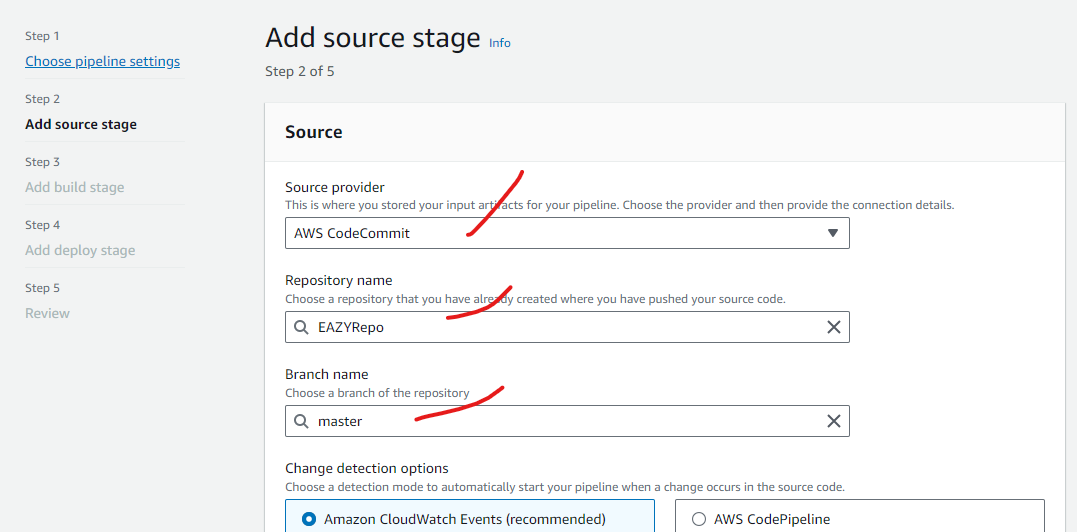Click the search icon in Repository name
This screenshot has width=1077, height=532.
[301, 327]
